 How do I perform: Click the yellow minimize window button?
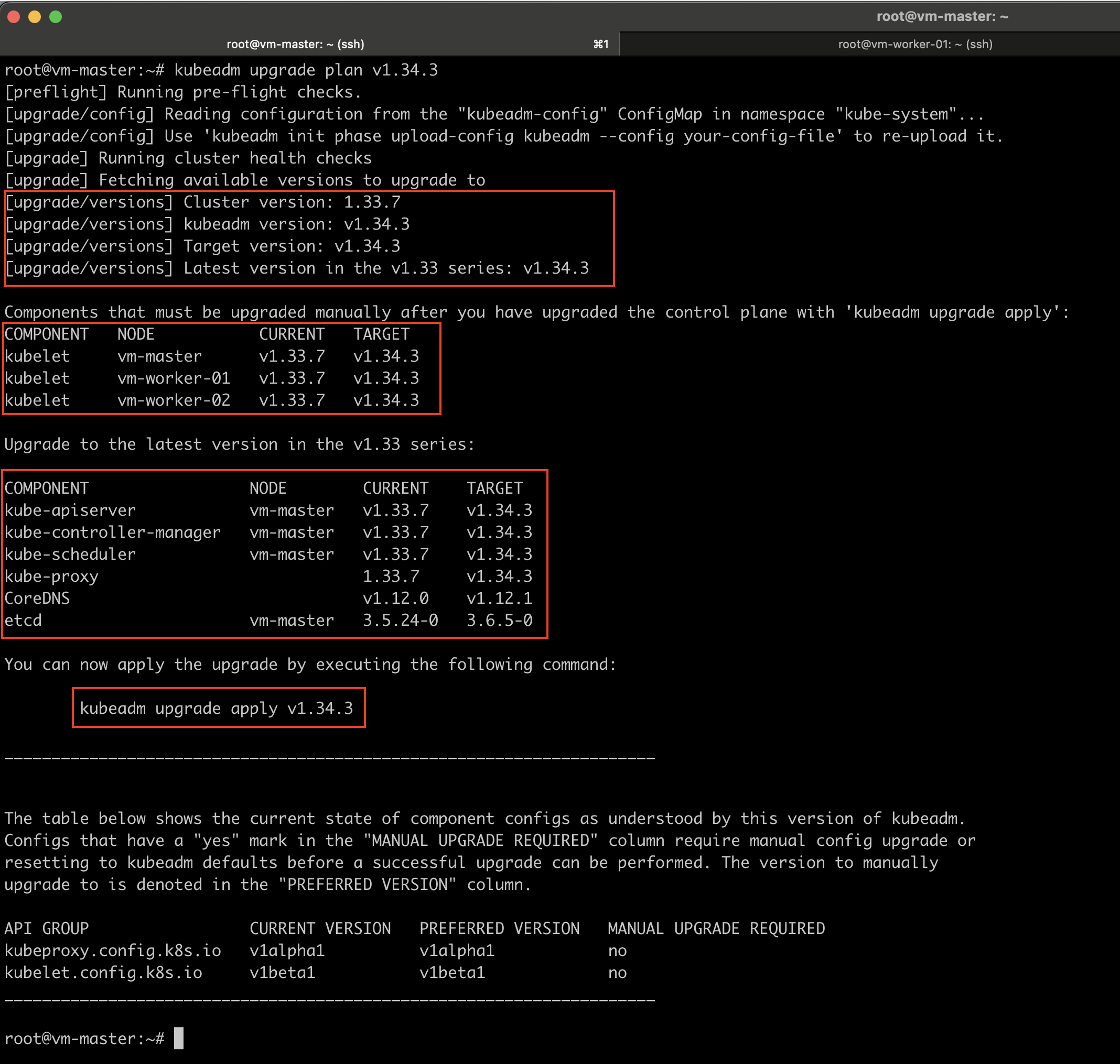click(x=35, y=17)
